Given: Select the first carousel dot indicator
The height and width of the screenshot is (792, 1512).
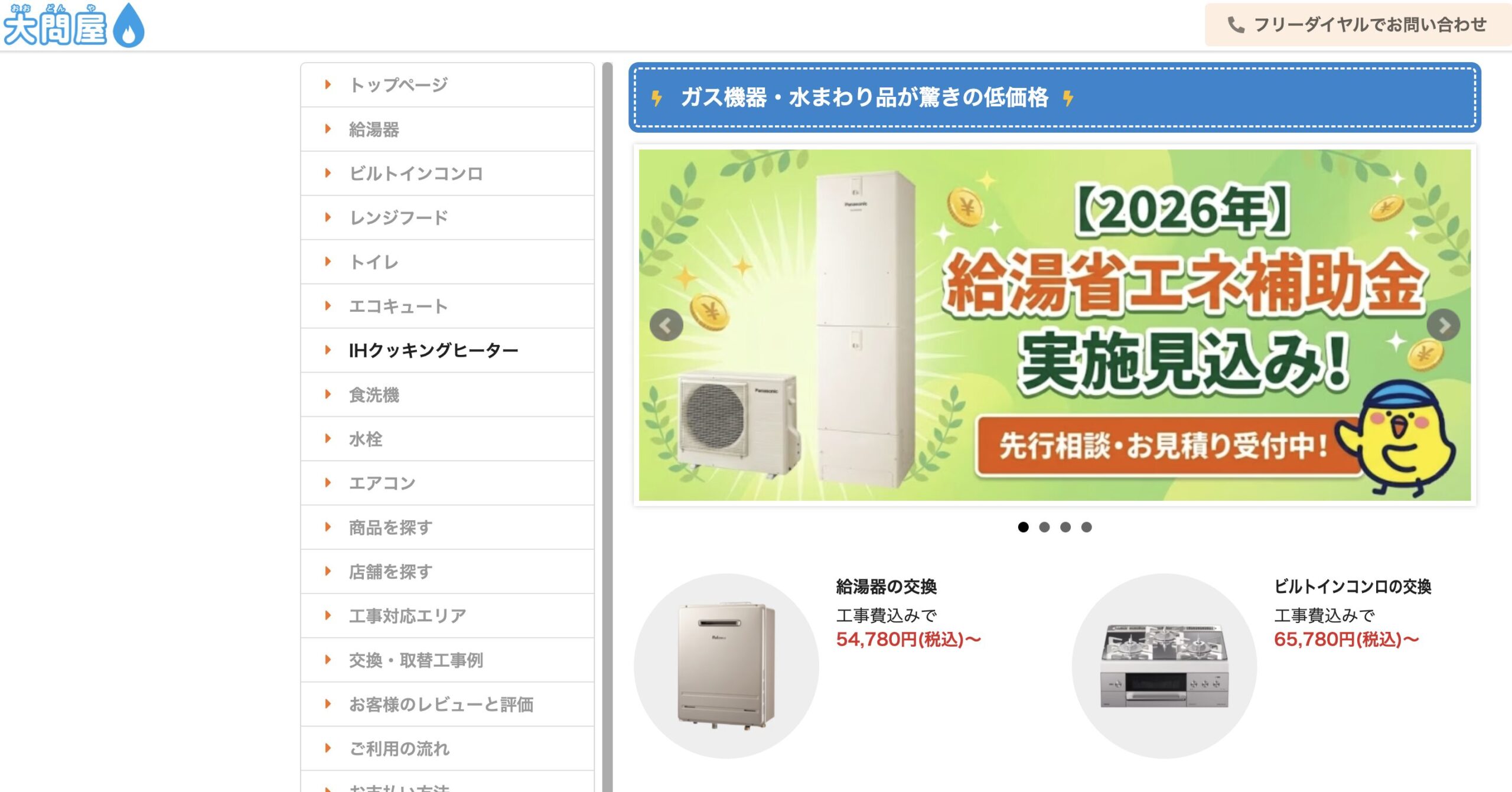Looking at the screenshot, I should click(x=1023, y=527).
